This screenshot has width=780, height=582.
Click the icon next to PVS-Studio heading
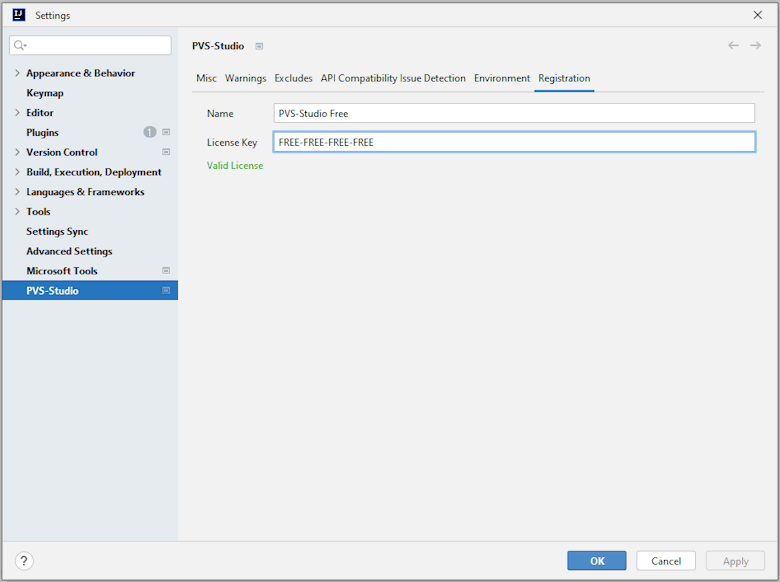pyautogui.click(x=259, y=46)
